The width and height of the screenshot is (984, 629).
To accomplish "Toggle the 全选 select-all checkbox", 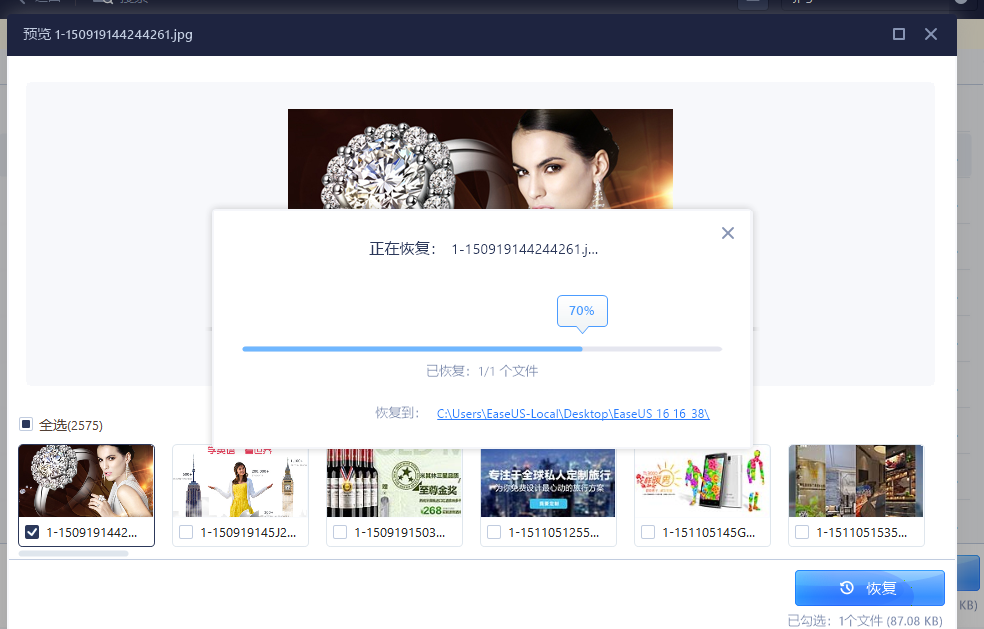I will (26, 425).
